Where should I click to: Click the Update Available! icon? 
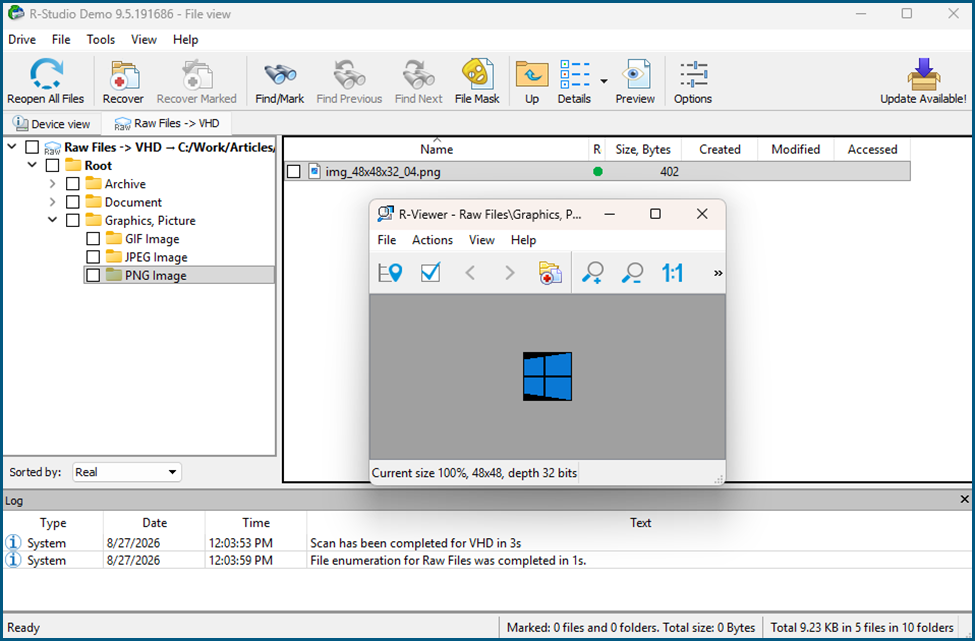click(x=923, y=74)
